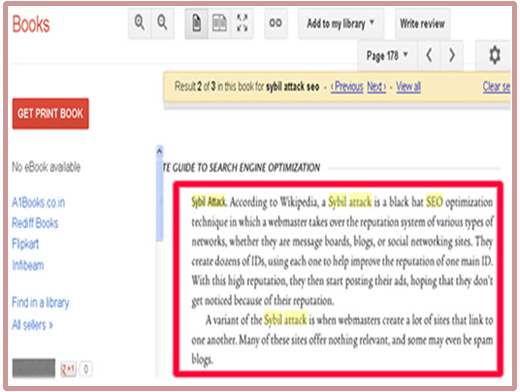Toggle full screen view icon
520x392 pixels.
(242, 23)
